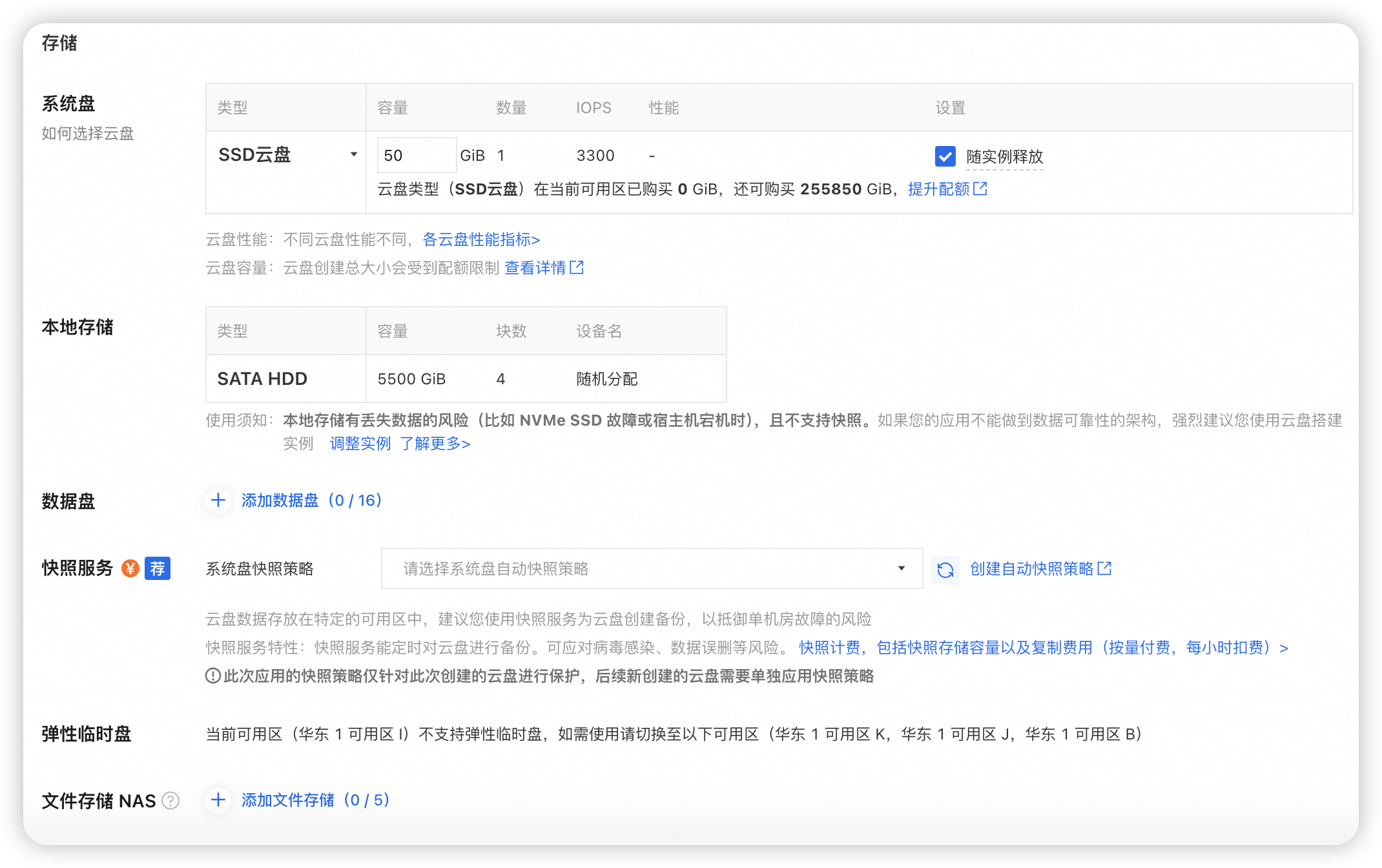Click the ¥ paid badge next to 快照服务
This screenshot has height=868, width=1382.
(130, 569)
